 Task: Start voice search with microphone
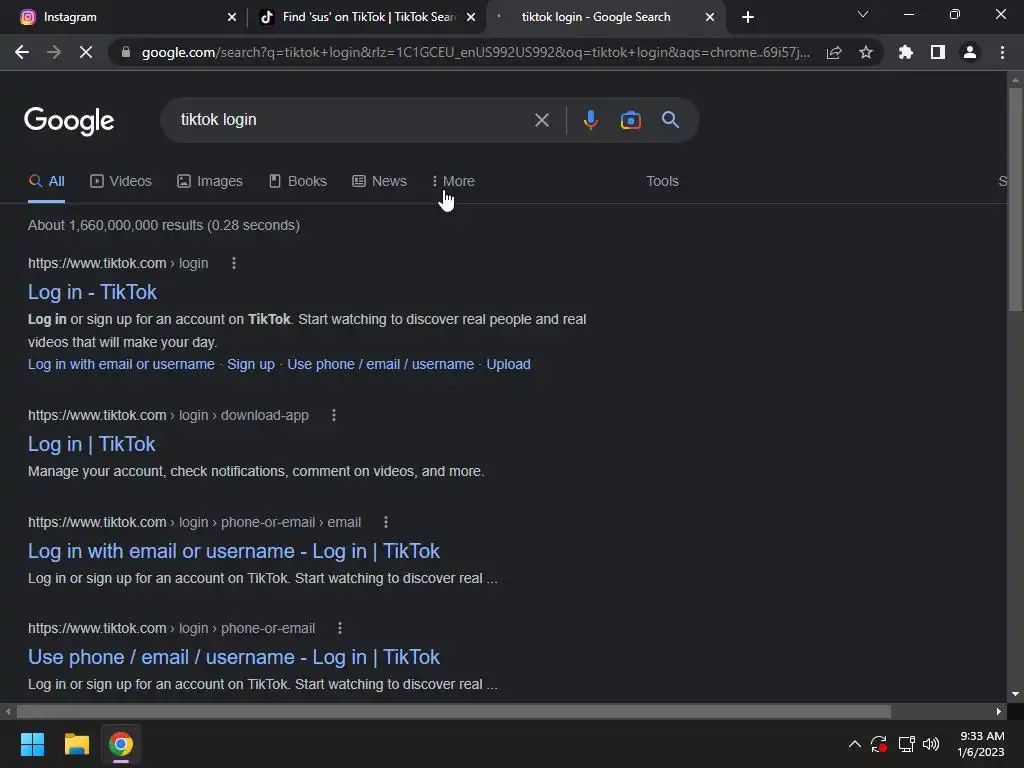590,120
